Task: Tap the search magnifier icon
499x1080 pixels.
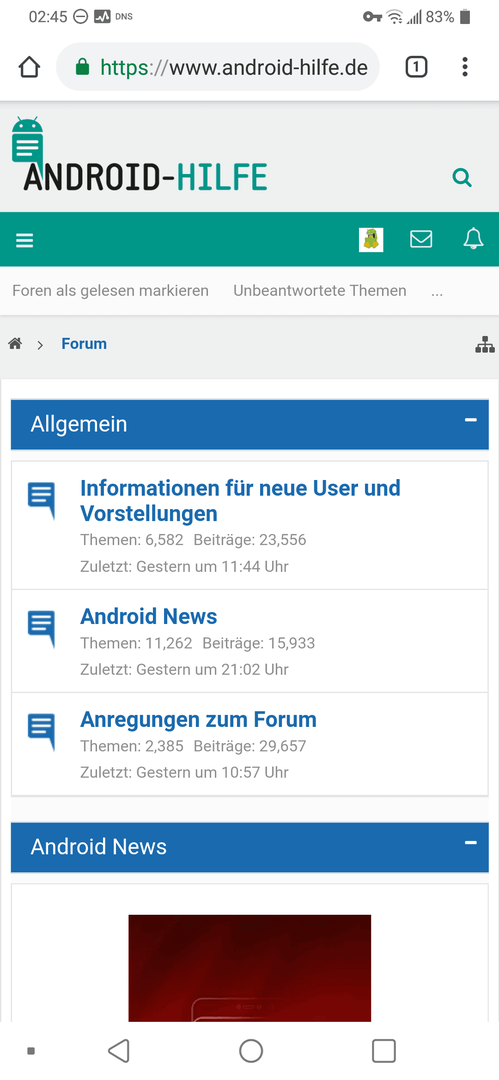Action: tap(462, 178)
